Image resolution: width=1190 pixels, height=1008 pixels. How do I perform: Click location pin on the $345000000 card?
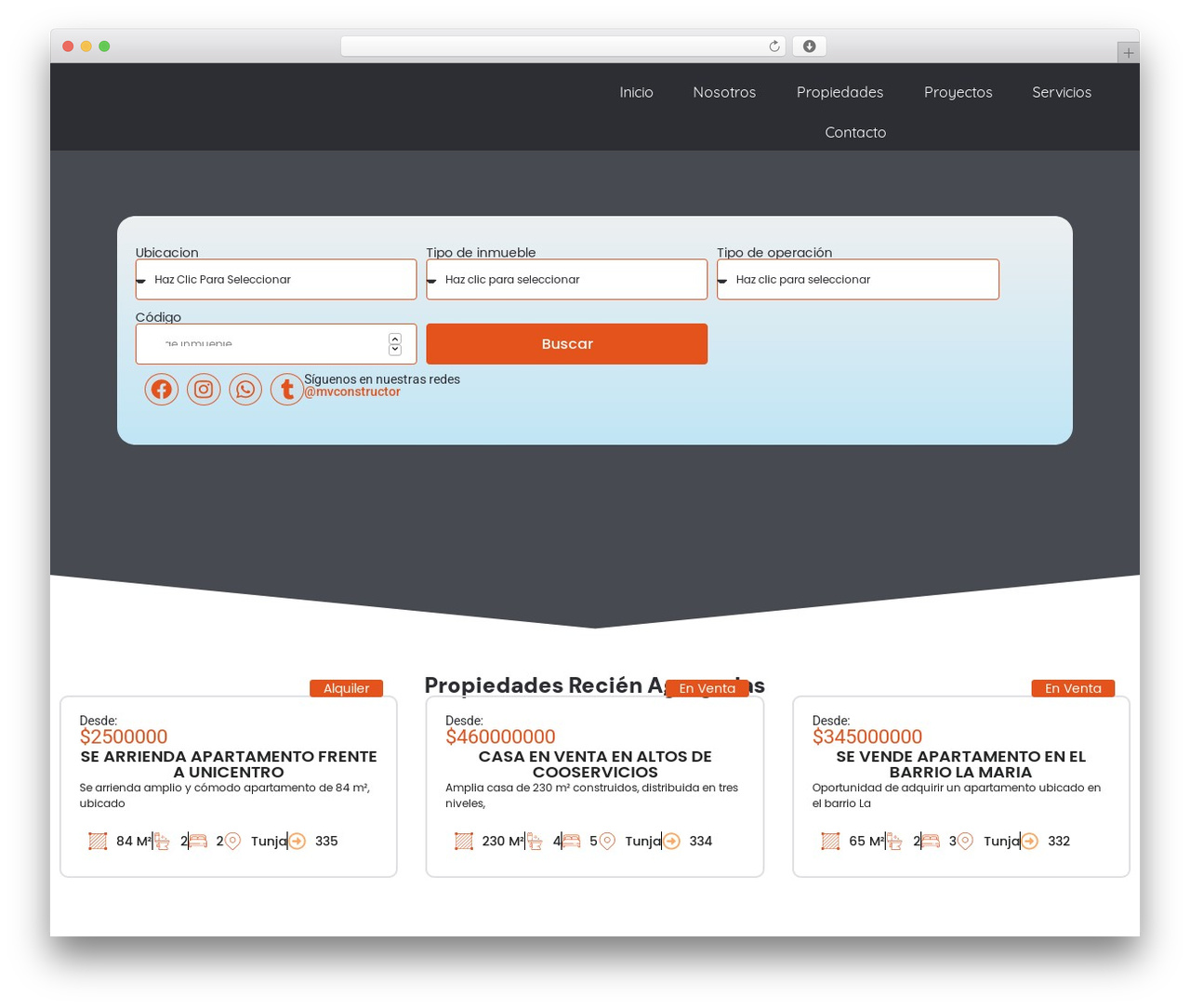965,841
